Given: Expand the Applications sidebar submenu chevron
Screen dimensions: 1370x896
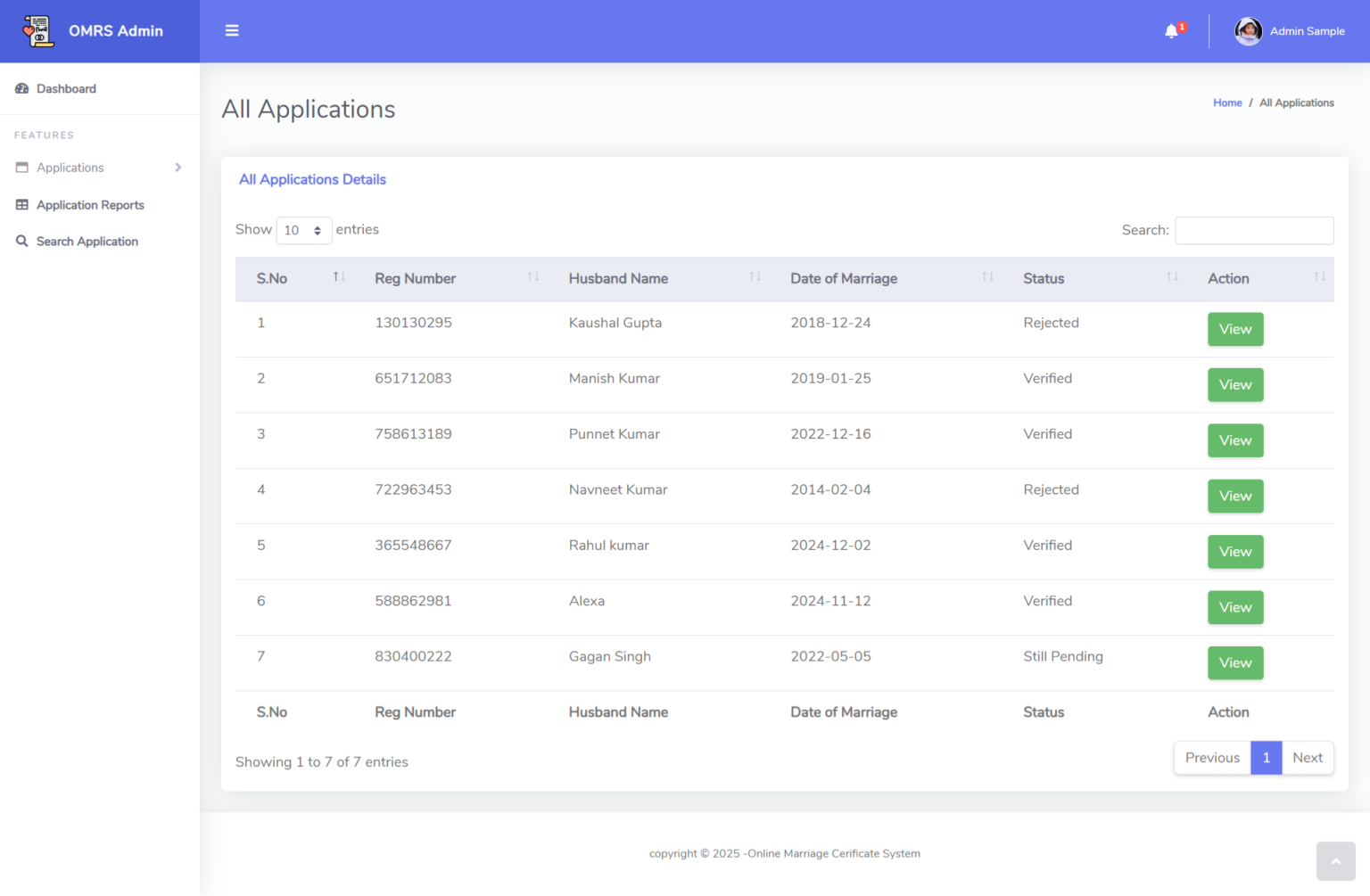Looking at the screenshot, I should (x=177, y=167).
